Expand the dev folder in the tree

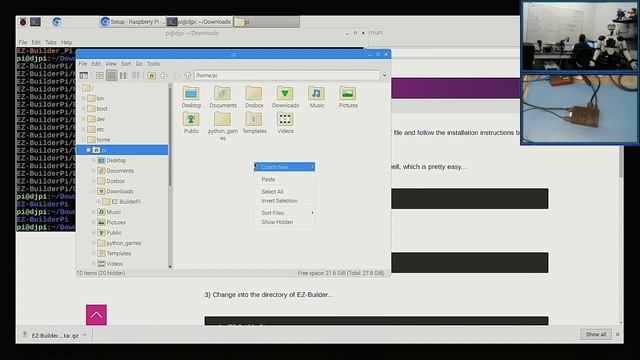[84, 119]
